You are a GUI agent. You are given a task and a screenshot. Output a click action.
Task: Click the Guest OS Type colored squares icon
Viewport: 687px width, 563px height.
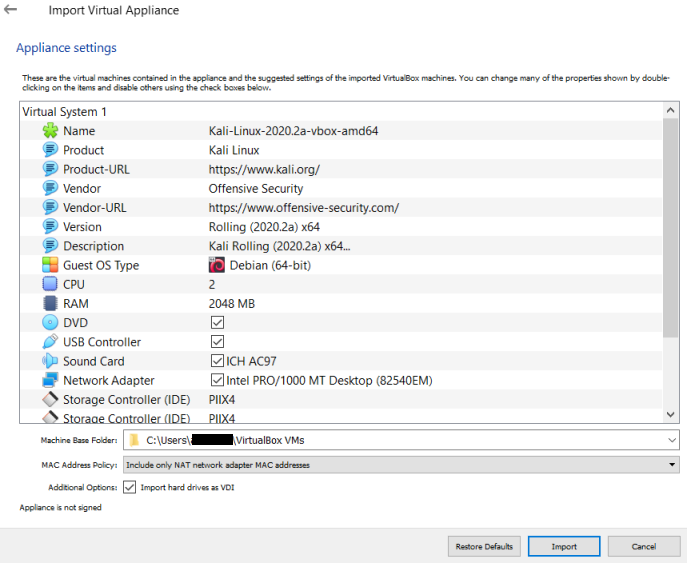coord(50,265)
